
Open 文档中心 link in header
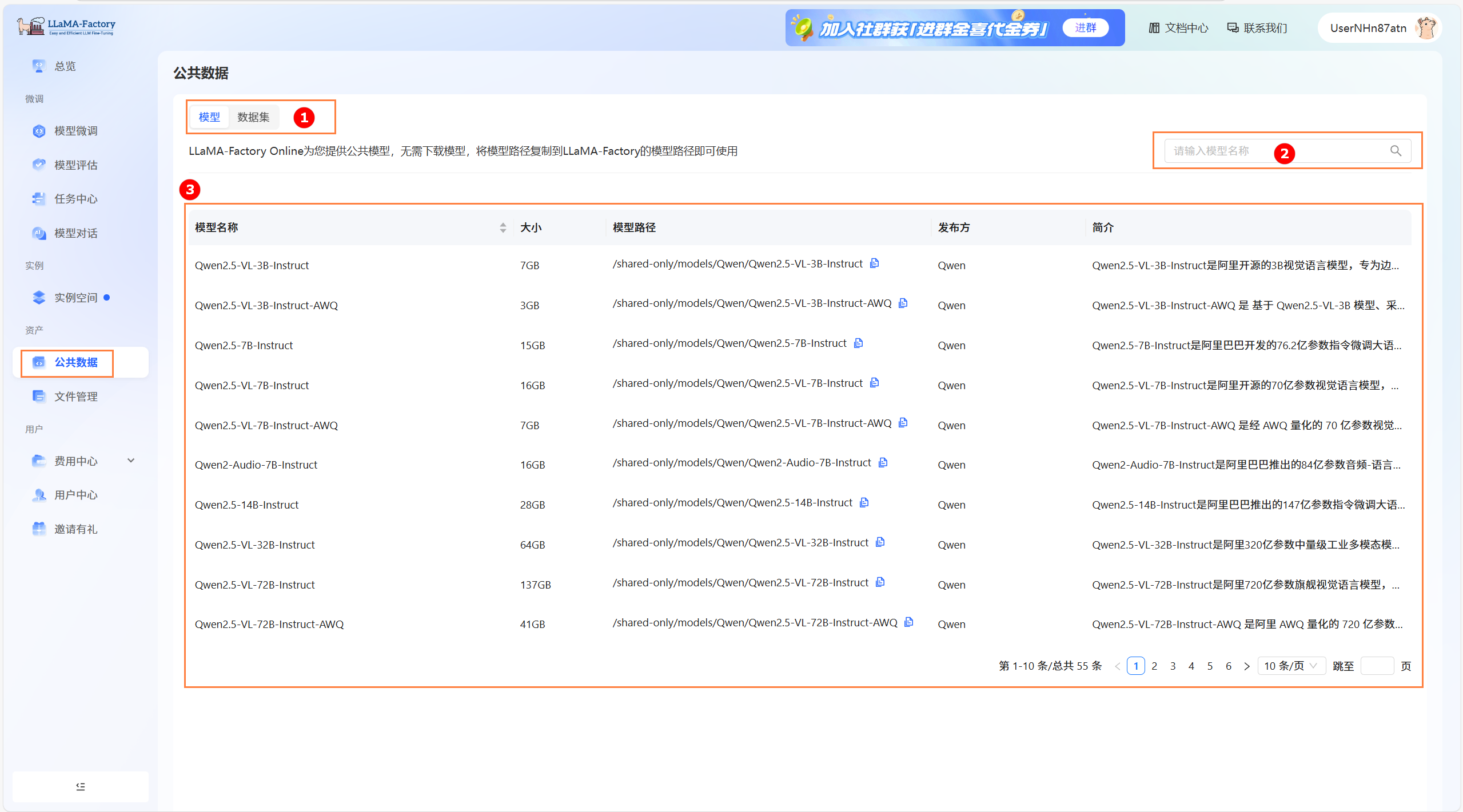pyautogui.click(x=1179, y=27)
